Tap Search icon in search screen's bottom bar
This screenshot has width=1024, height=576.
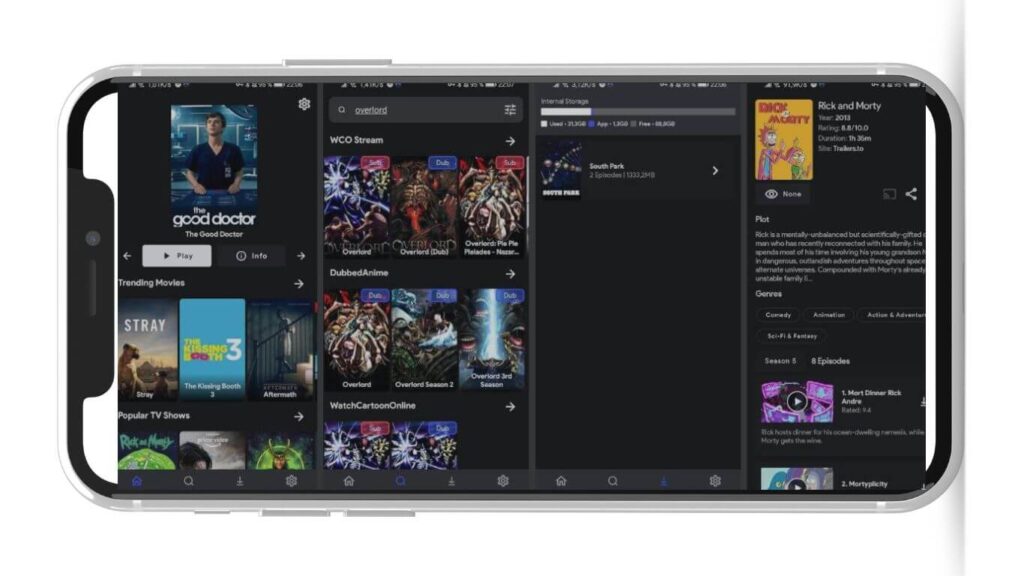pos(400,481)
